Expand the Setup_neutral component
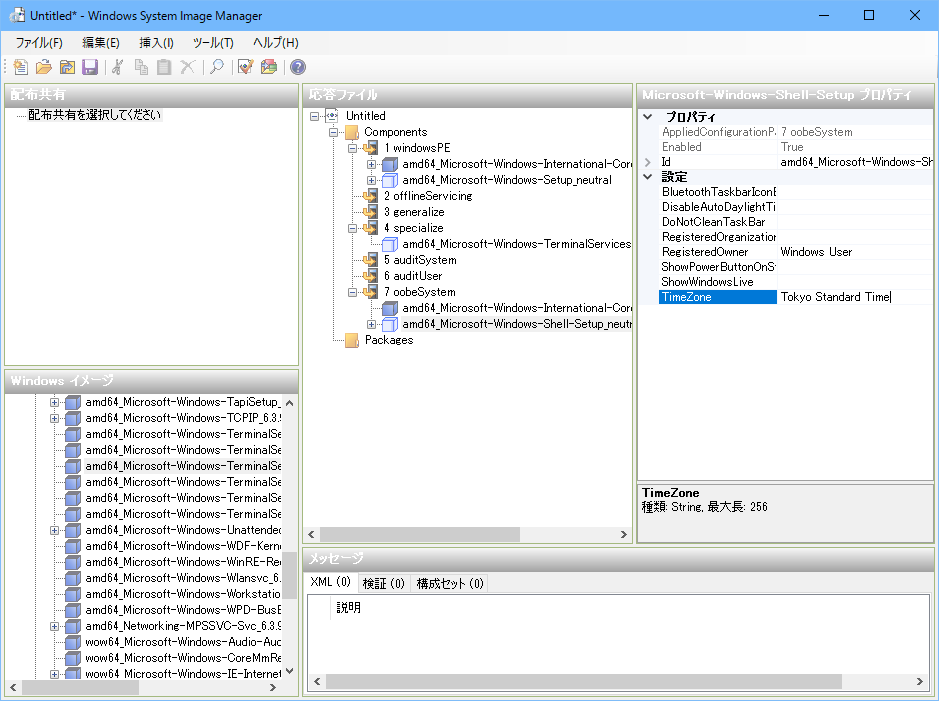Image resolution: width=939 pixels, height=701 pixels. 371,180
